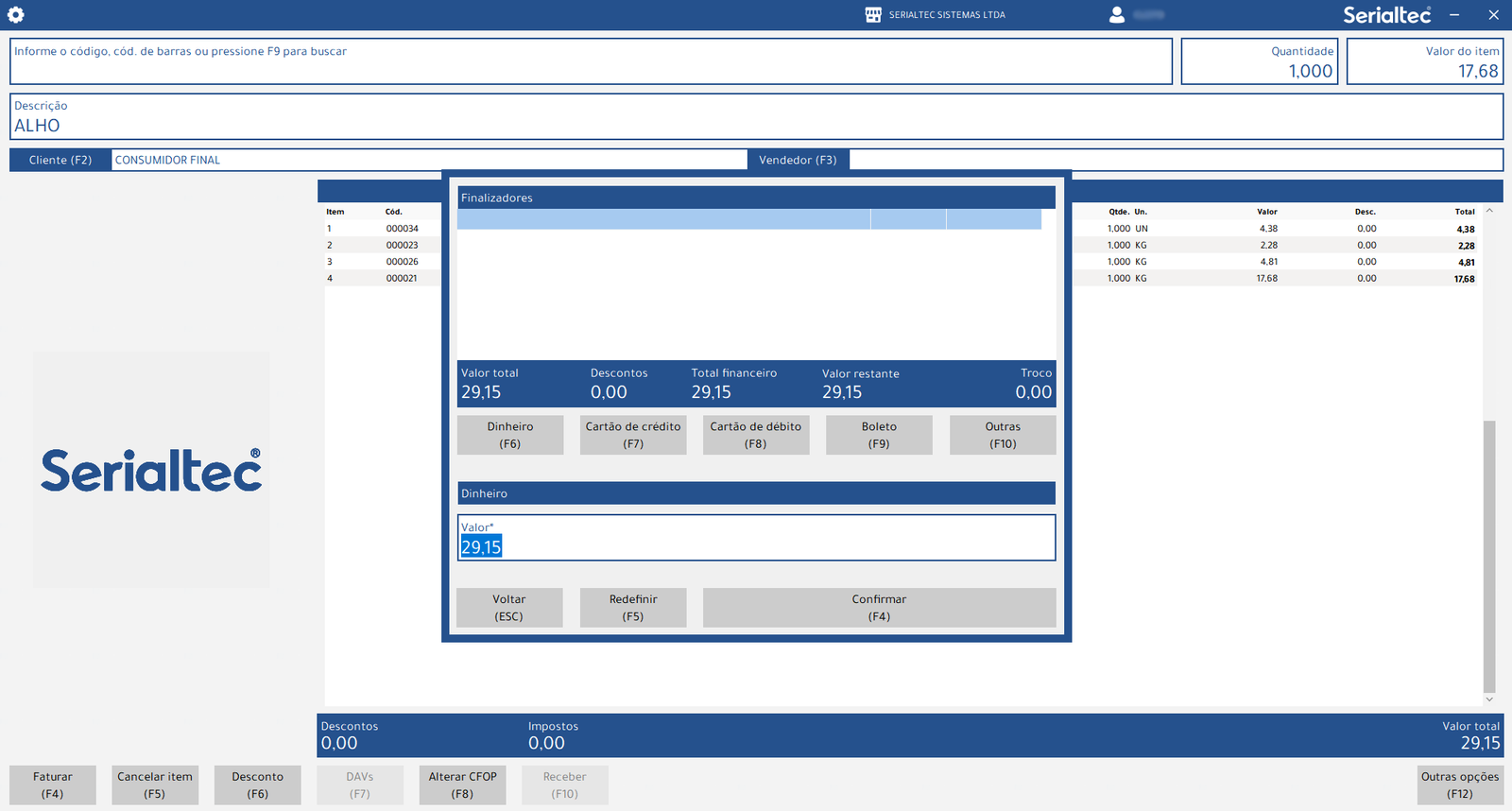Open Vendedor (F3) selection
Viewport: 1512px width, 811px height.
pyautogui.click(x=798, y=160)
